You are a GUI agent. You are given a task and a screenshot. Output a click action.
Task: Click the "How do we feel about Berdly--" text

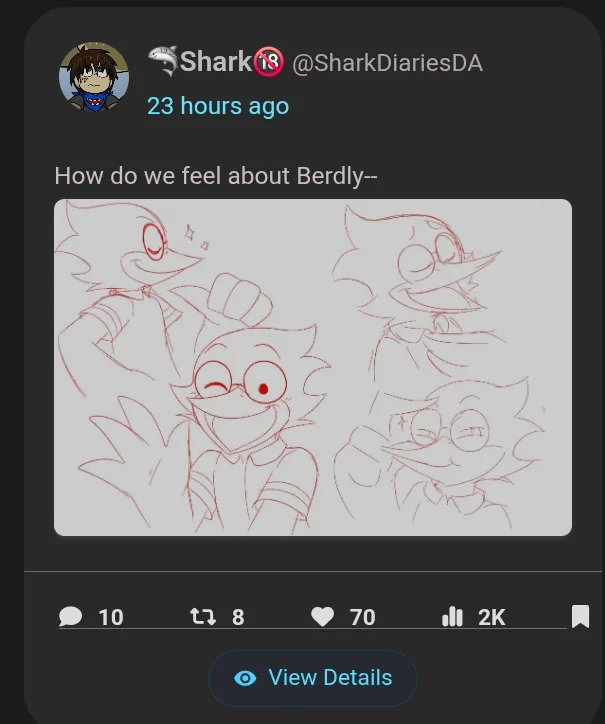[x=216, y=176]
